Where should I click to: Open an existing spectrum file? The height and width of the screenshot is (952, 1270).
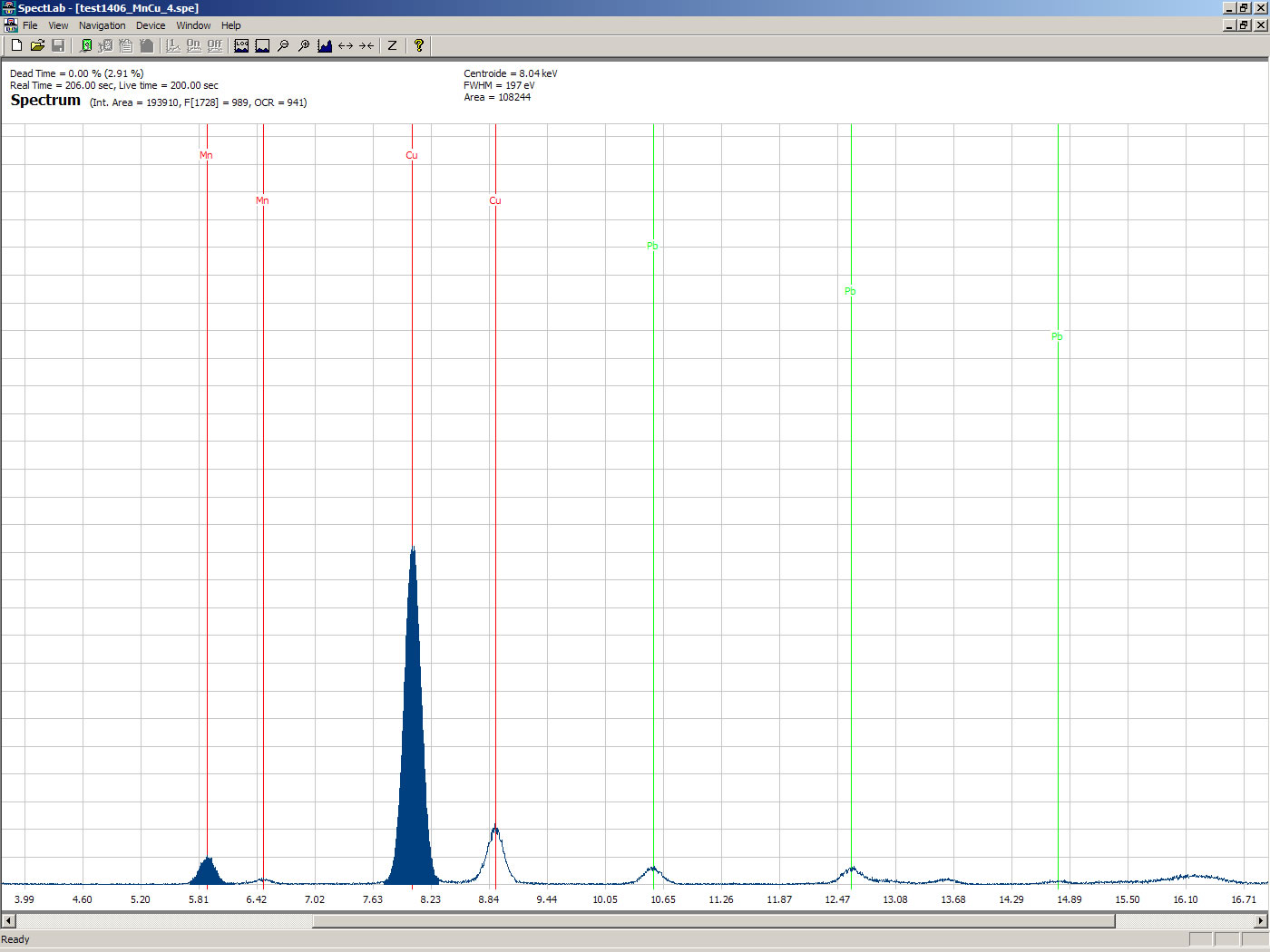click(x=37, y=45)
